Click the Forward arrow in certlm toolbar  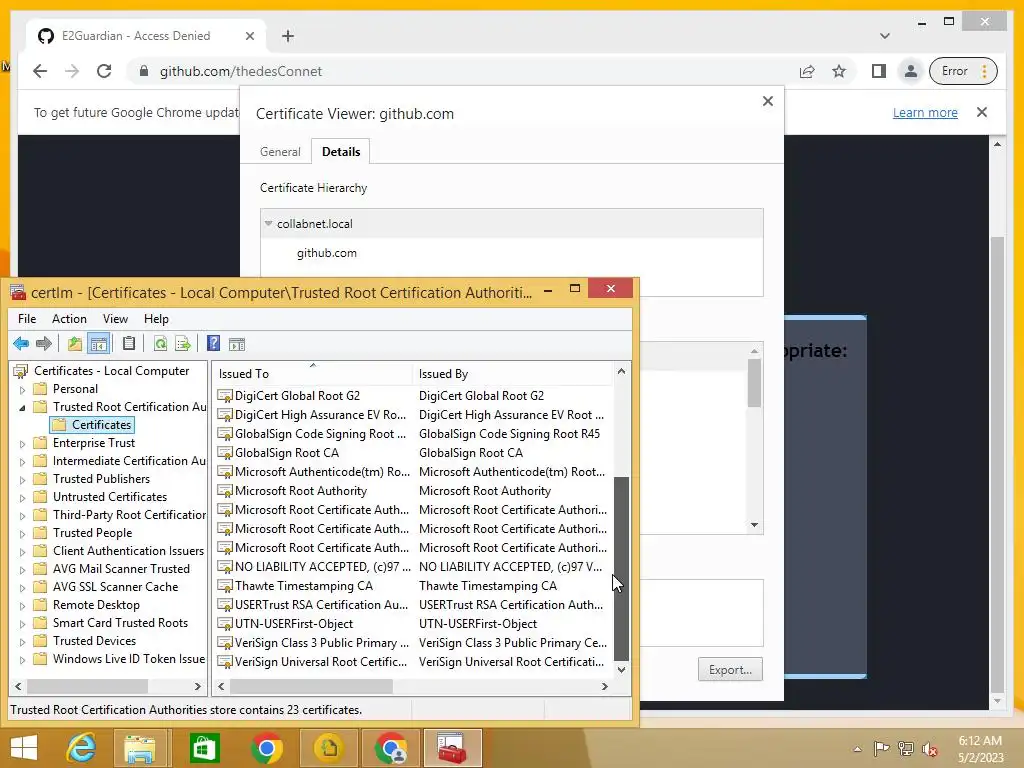click(44, 344)
